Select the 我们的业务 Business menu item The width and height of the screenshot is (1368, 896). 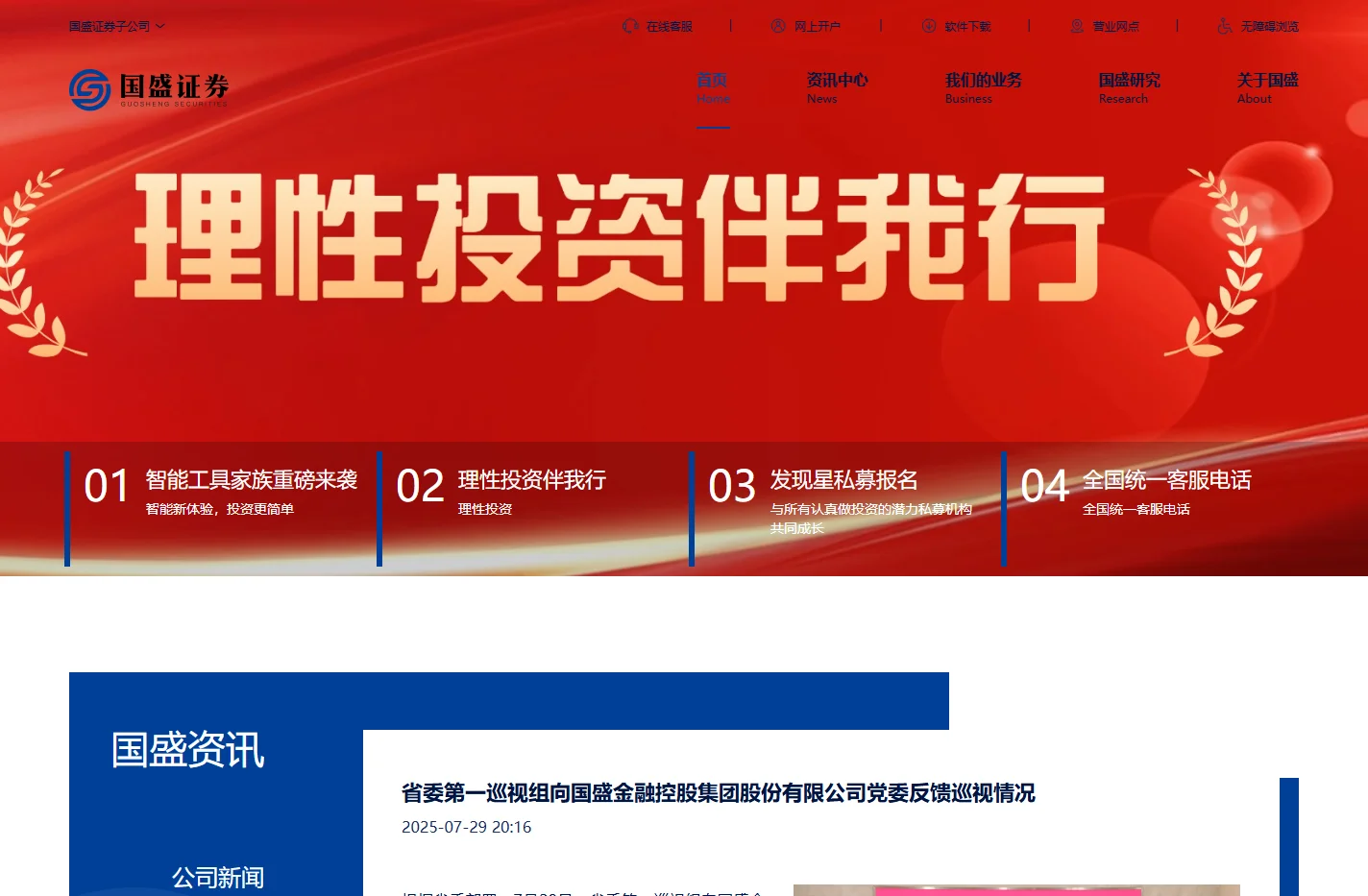[983, 88]
